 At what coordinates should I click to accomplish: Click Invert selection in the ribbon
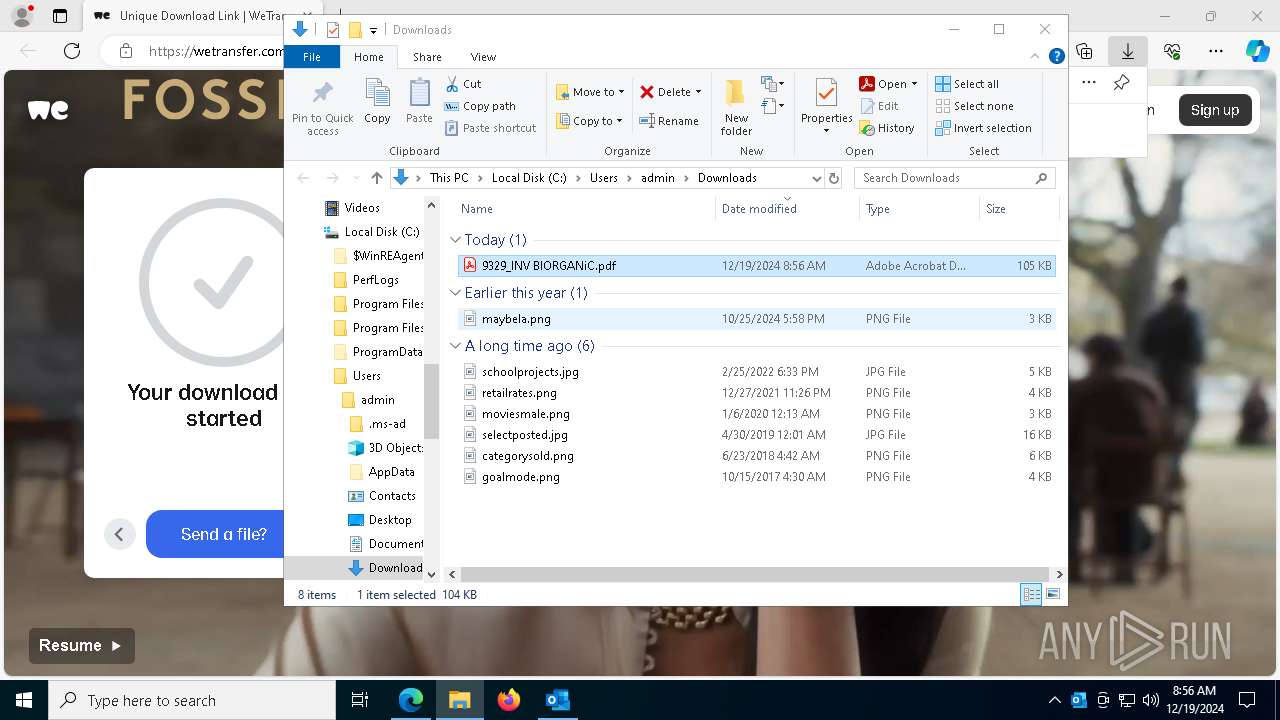(983, 128)
